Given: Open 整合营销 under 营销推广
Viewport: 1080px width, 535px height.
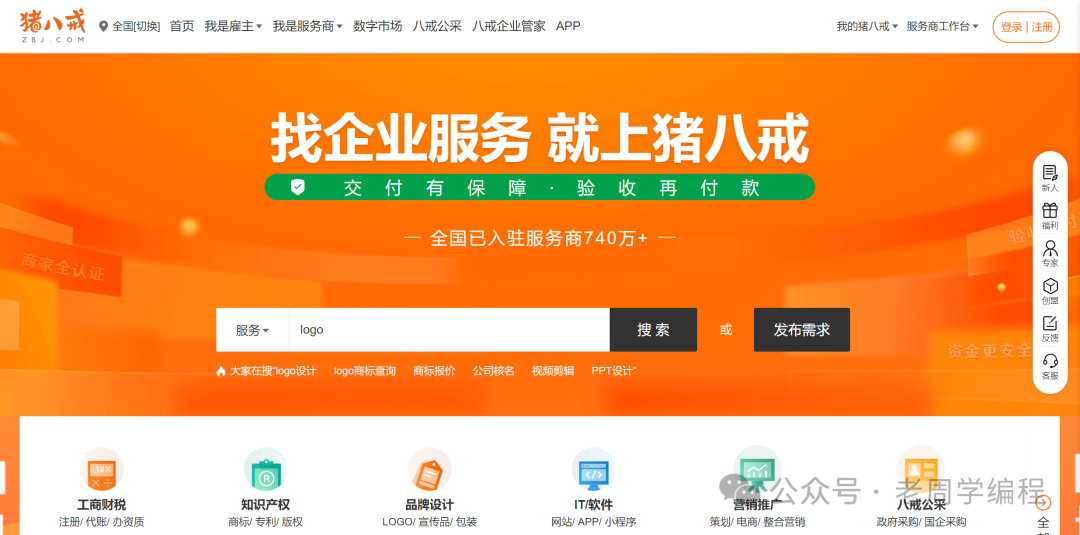Looking at the screenshot, I should click(784, 522).
